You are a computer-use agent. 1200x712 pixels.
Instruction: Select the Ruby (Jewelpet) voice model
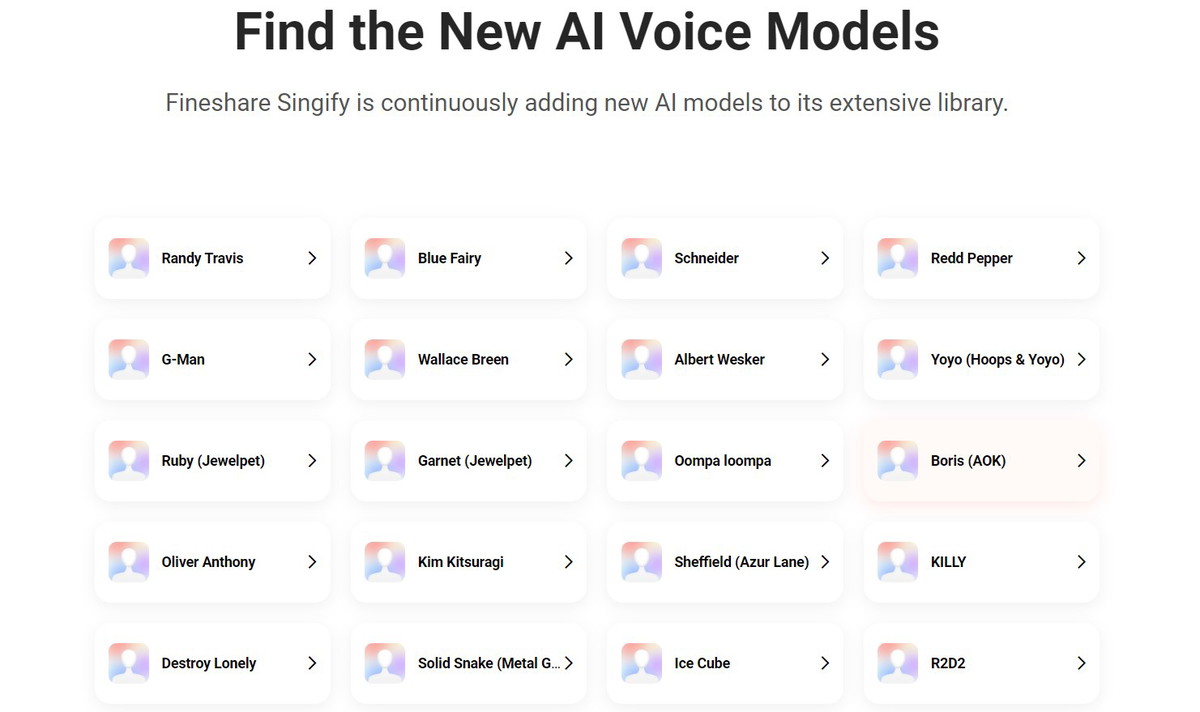[x=213, y=461]
